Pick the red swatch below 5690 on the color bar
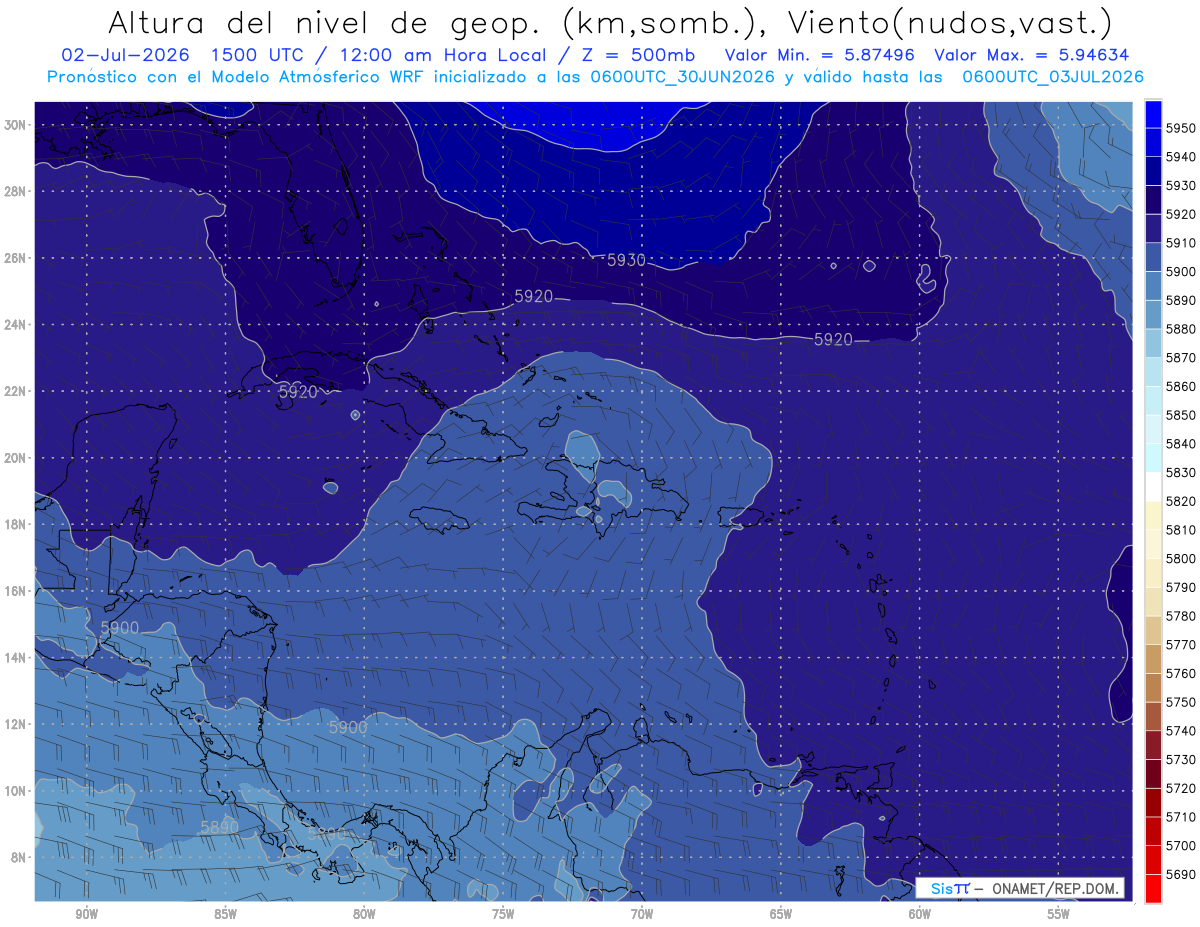 click(1153, 888)
